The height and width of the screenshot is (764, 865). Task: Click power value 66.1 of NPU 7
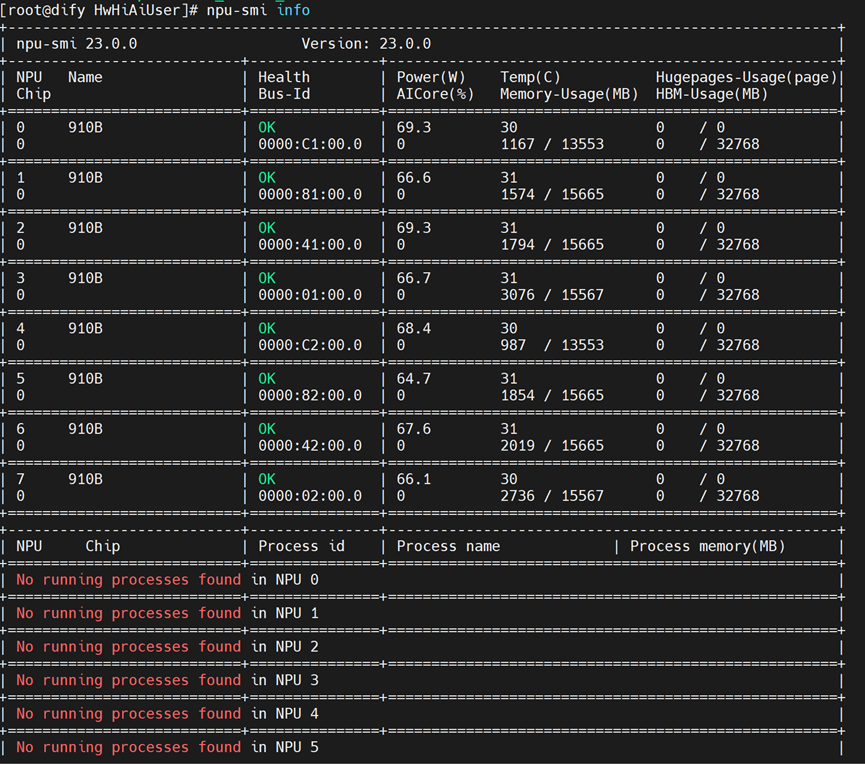[414, 479]
